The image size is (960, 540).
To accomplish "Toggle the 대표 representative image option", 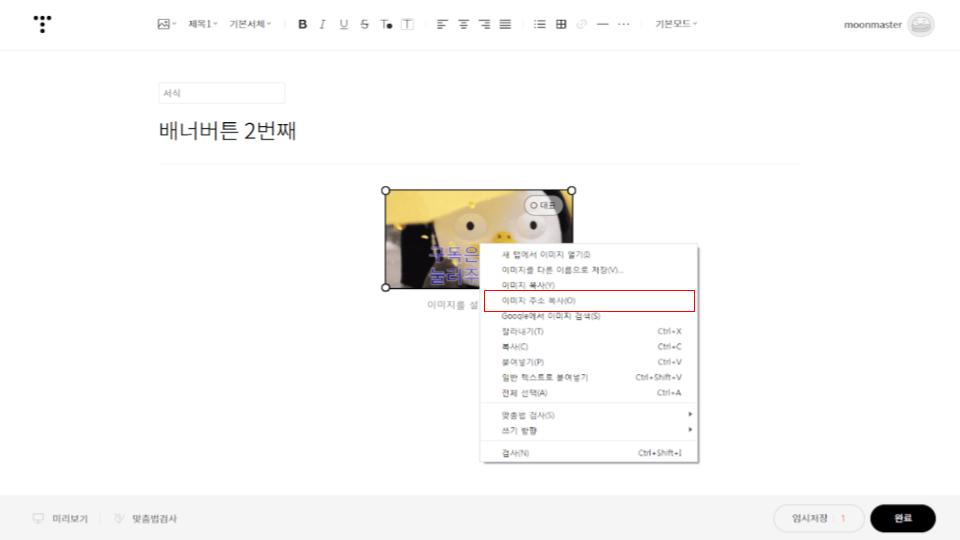I will (542, 205).
